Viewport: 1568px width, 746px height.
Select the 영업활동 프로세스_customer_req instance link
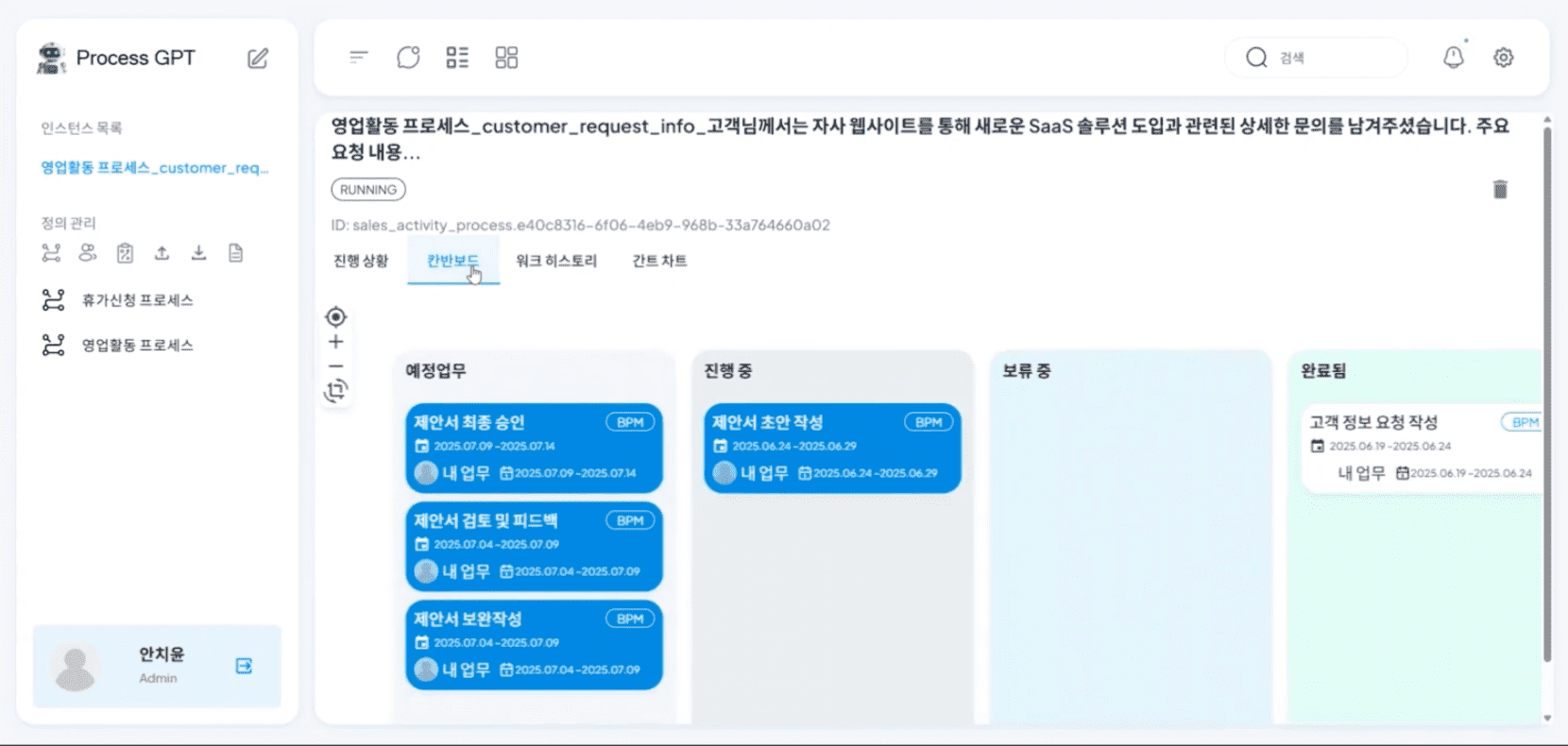tap(154, 168)
